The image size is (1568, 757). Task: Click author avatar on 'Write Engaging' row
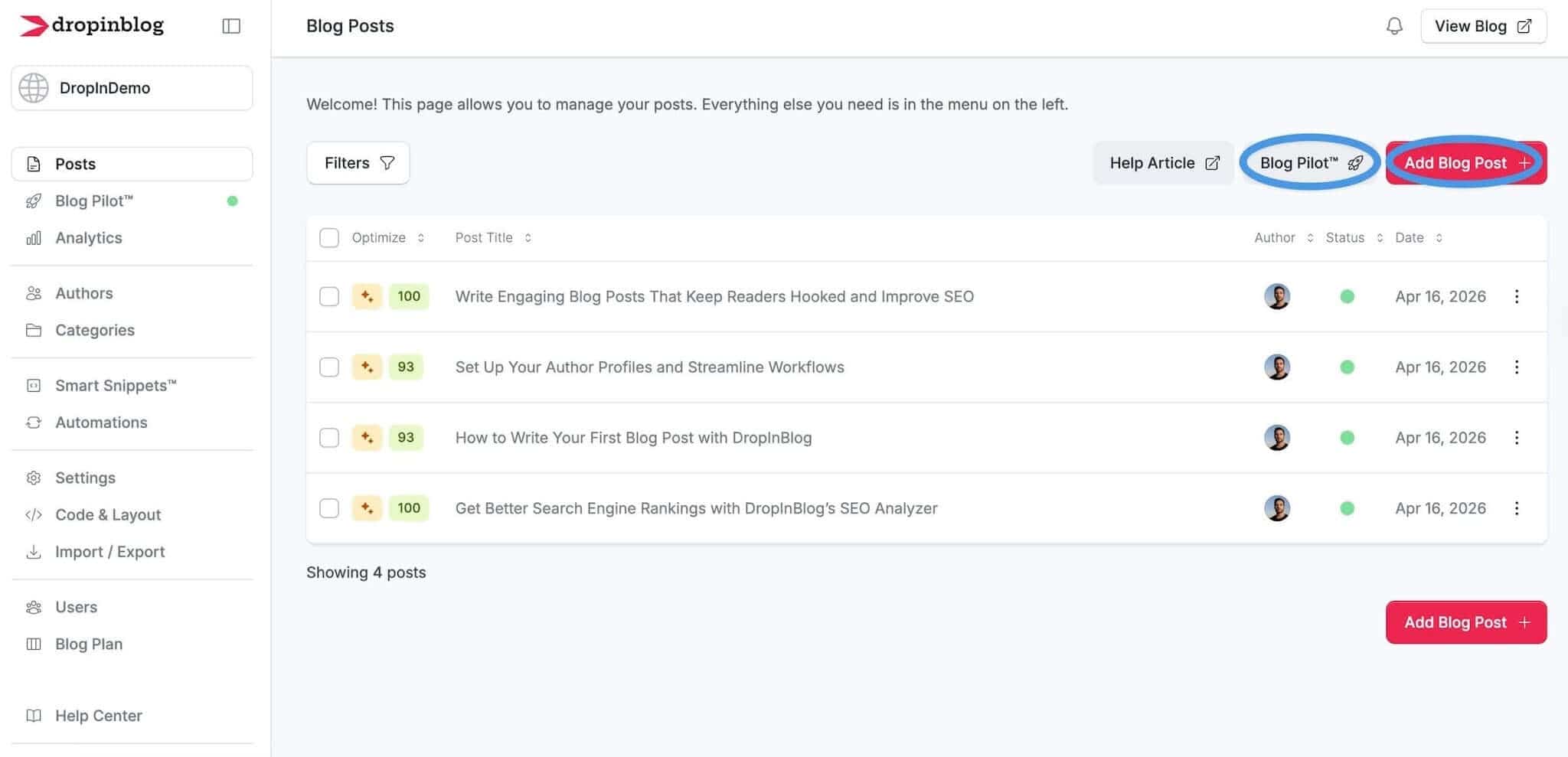pyautogui.click(x=1277, y=296)
